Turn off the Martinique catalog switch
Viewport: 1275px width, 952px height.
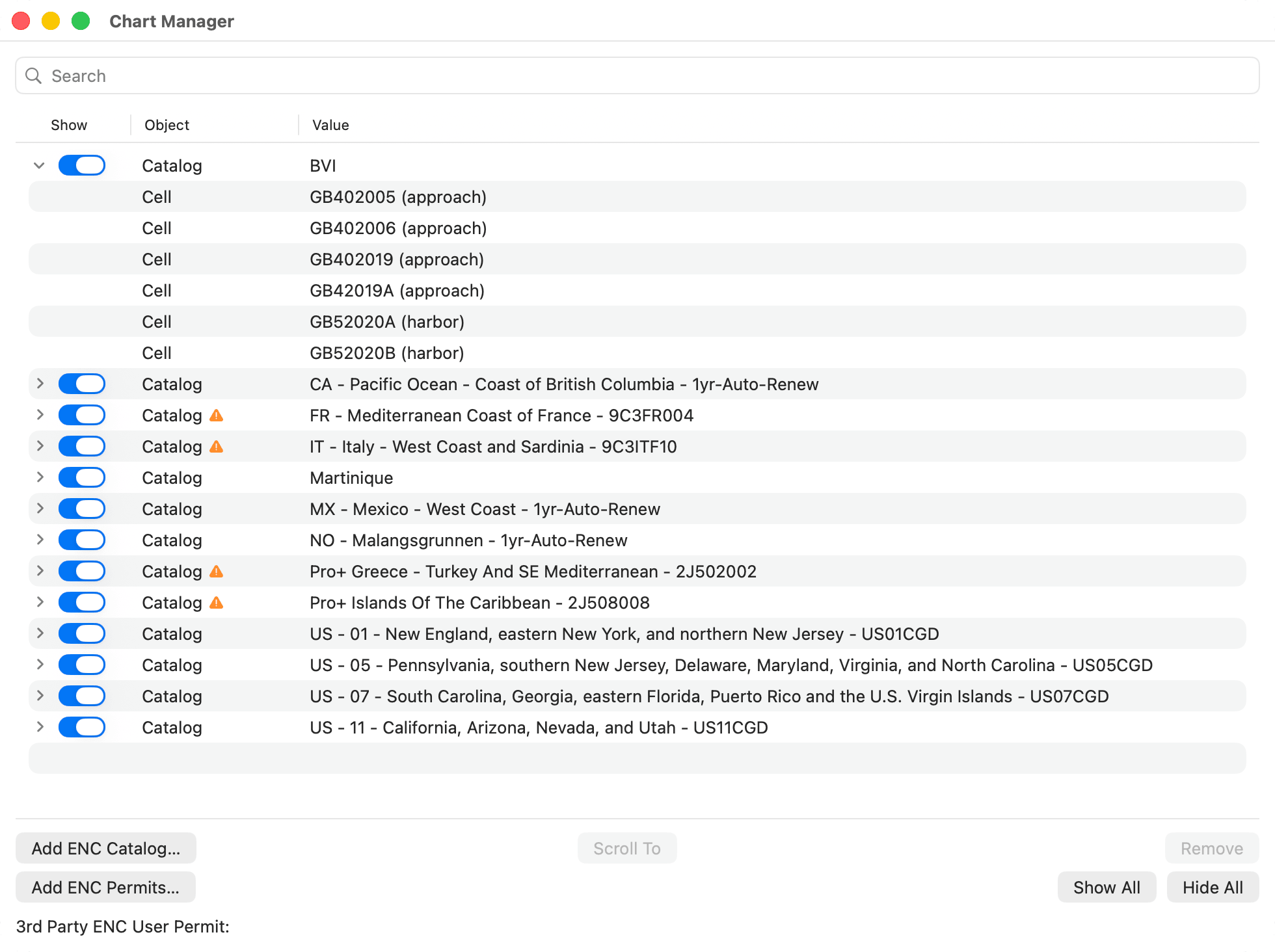pos(82,477)
